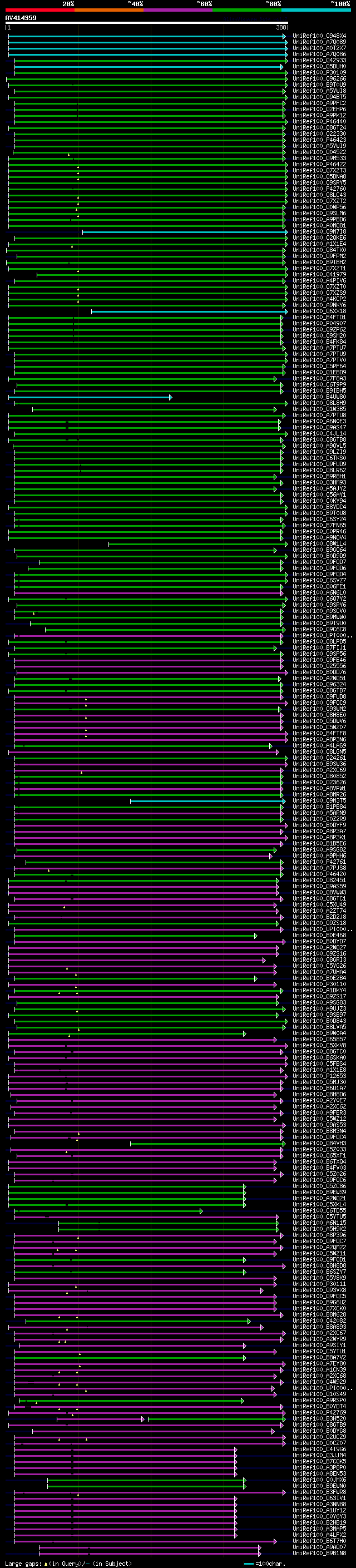Screen dimensions: 356x1568
Task: Select label UniRef100_Q63IV1
Action: point(319,1498)
